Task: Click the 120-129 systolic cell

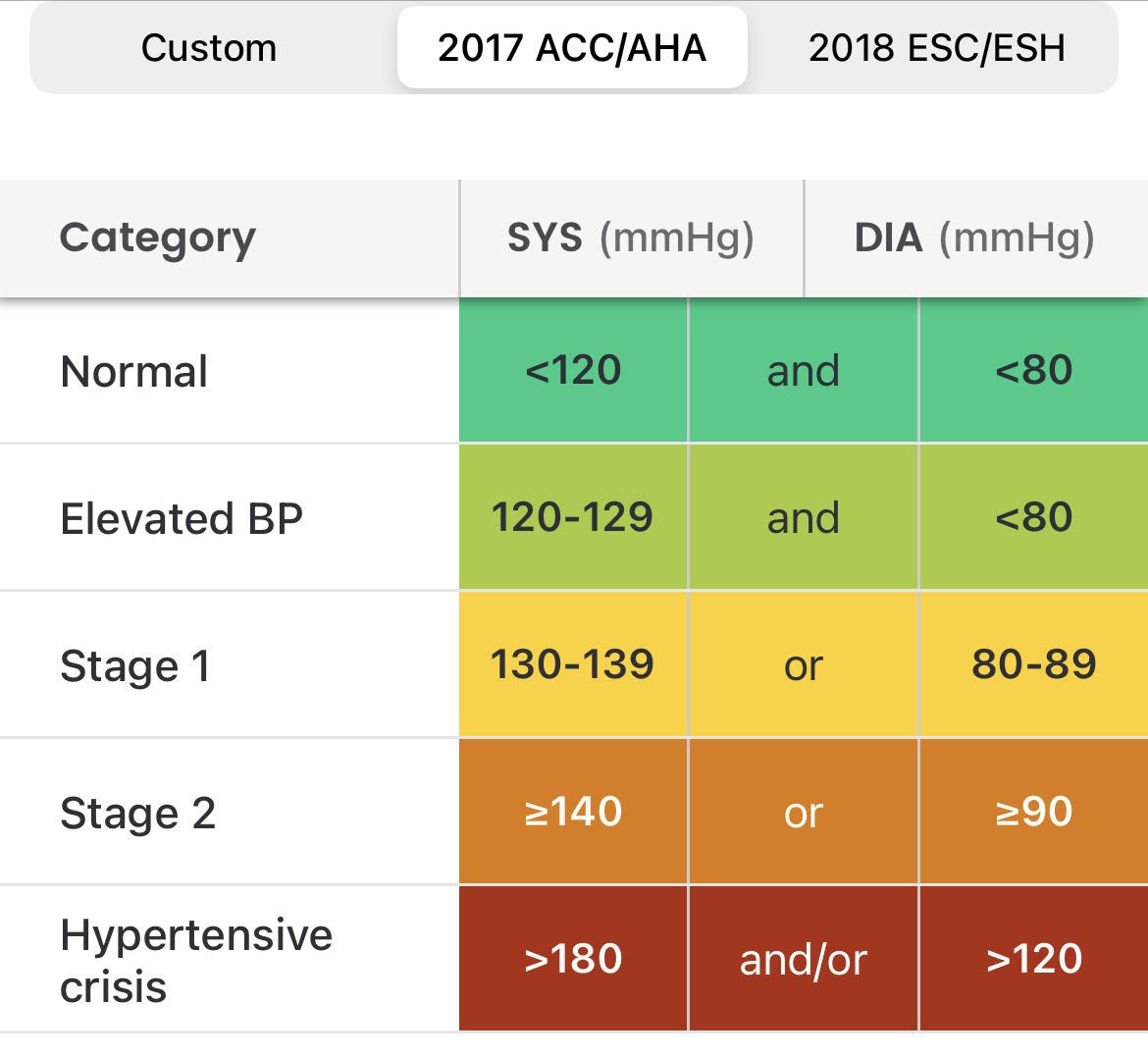Action: 573,517
